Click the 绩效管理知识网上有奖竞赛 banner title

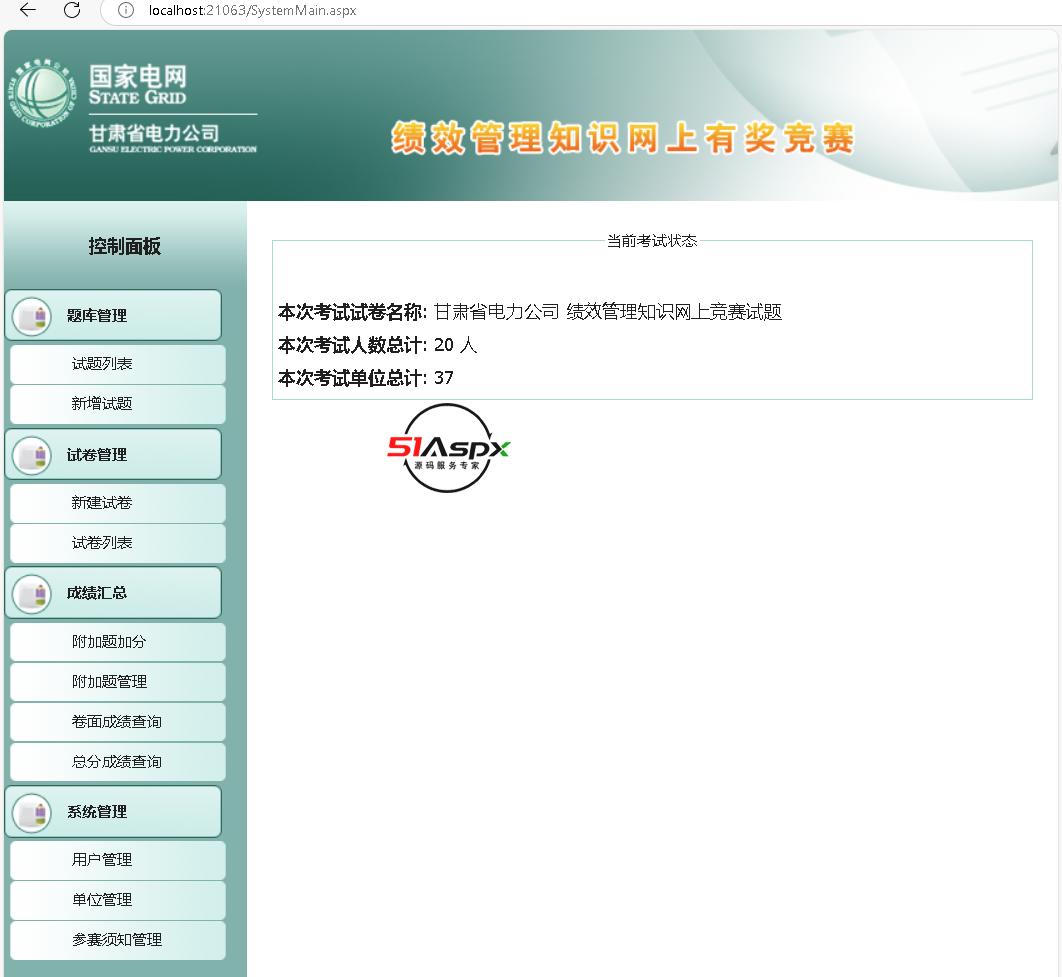(622, 138)
